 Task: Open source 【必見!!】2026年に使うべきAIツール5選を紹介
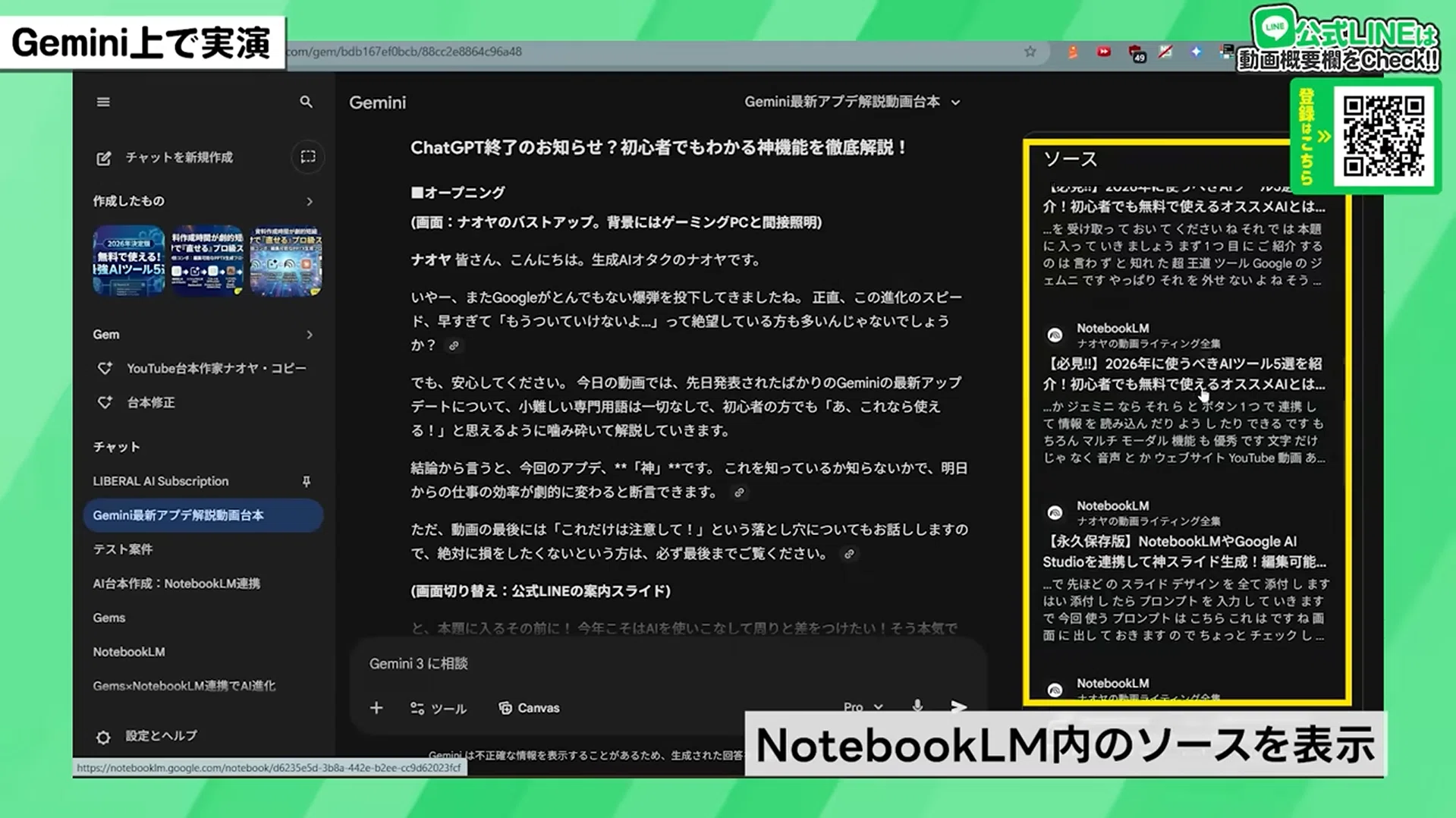tap(1184, 374)
